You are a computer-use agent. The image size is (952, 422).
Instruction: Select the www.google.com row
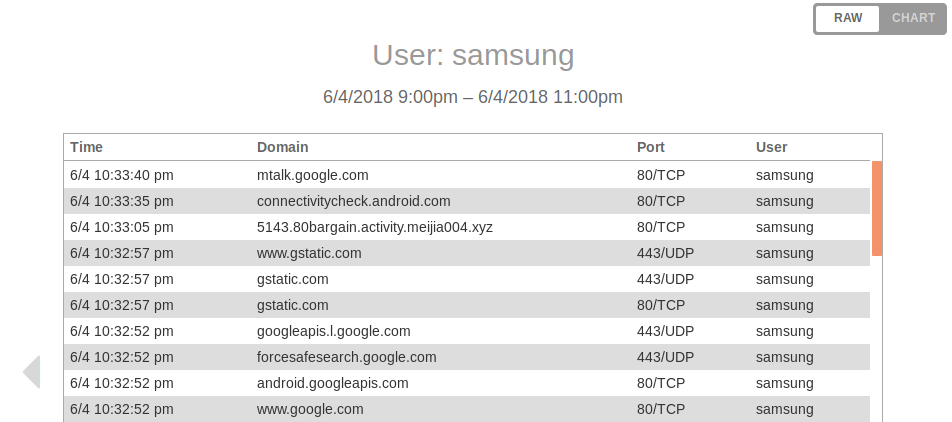(310, 409)
